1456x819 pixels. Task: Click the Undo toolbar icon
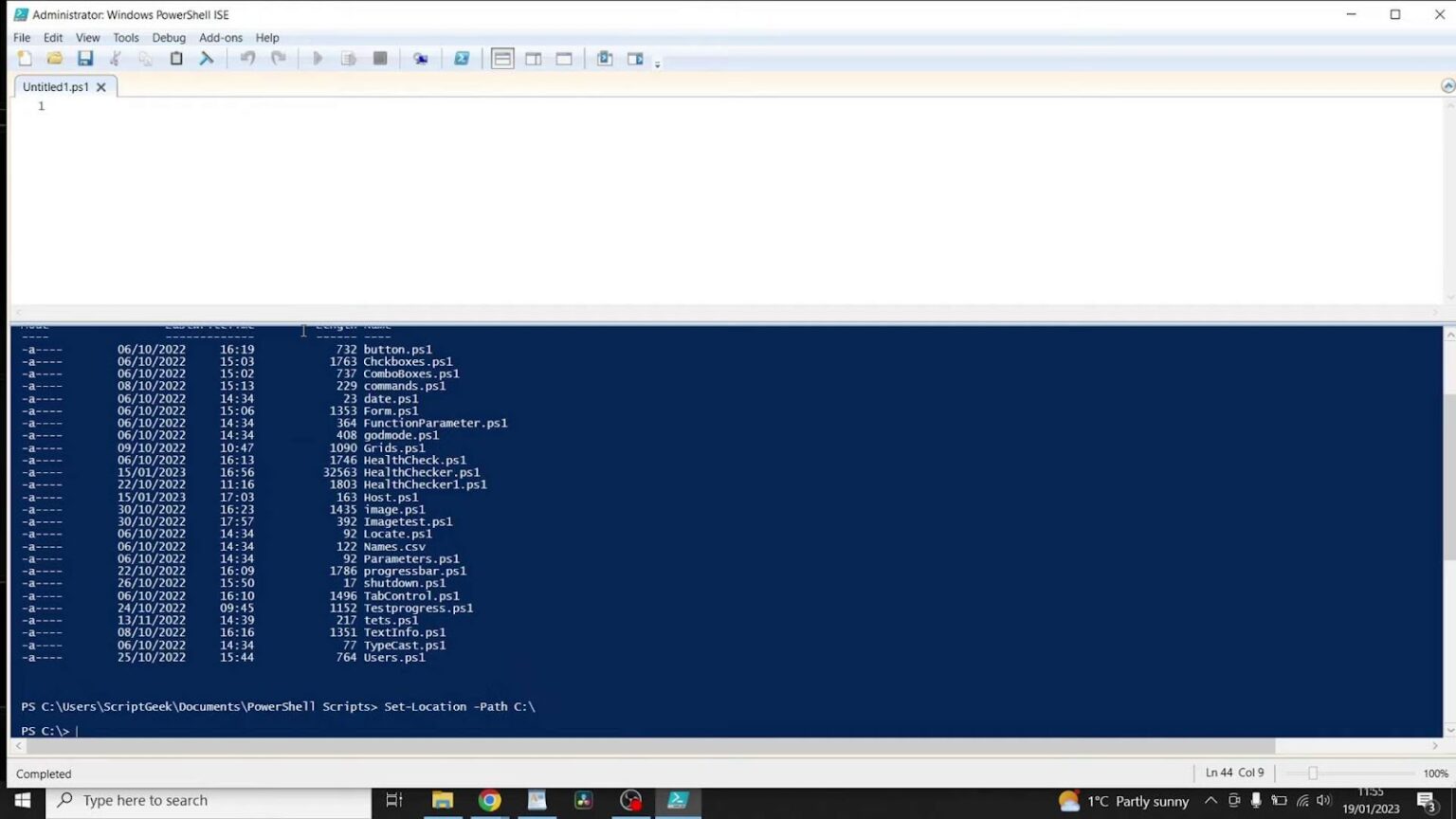click(x=247, y=58)
